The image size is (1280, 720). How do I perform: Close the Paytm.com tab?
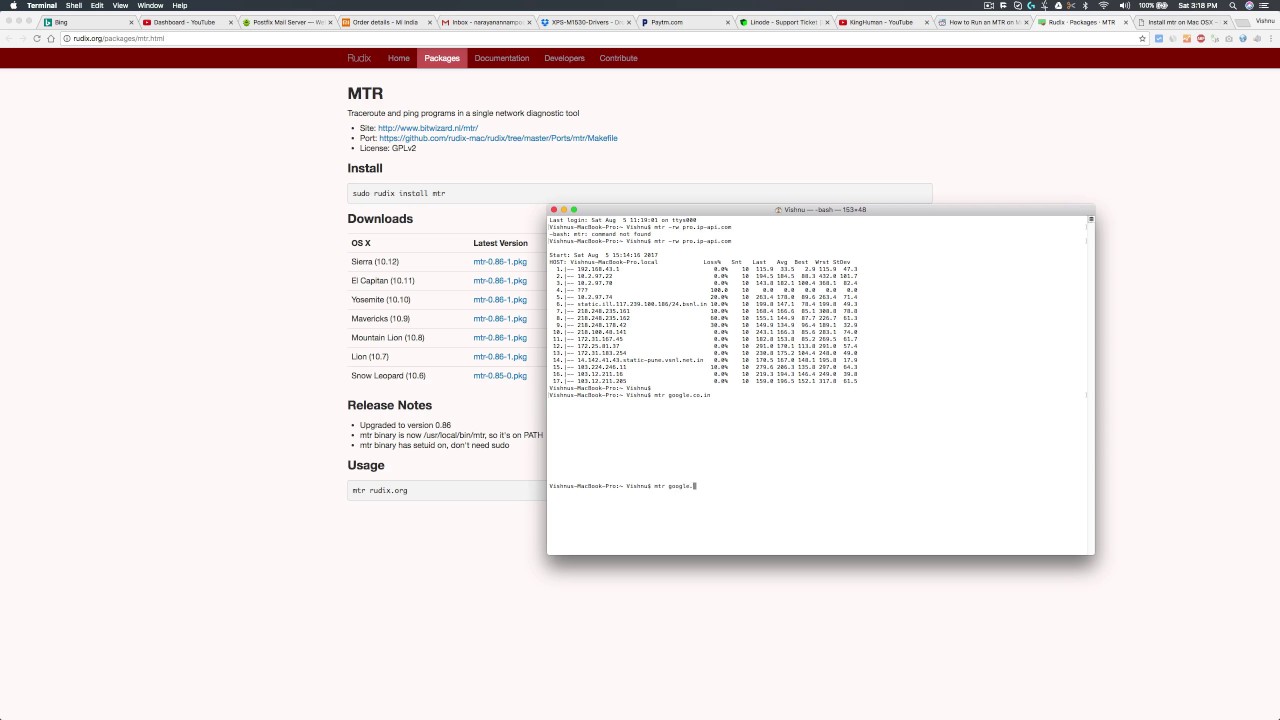[729, 22]
